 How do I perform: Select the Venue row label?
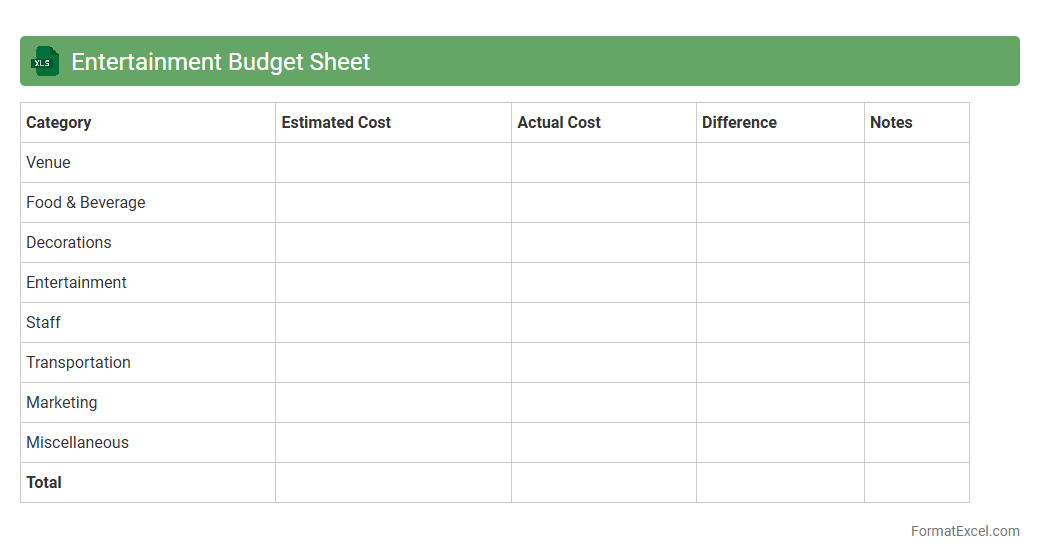(48, 163)
